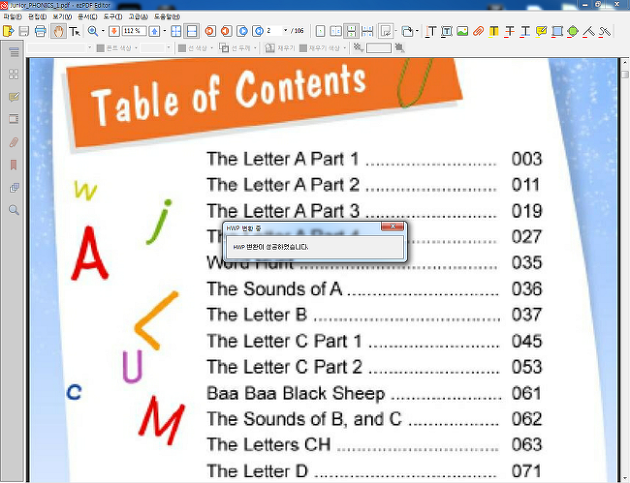The image size is (630, 483).
Task: Click the opacity value field in toolbar
Action: [378, 48]
